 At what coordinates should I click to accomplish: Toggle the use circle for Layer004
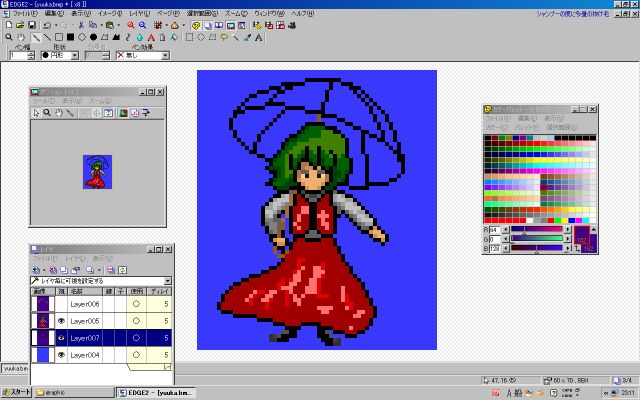coord(136,355)
